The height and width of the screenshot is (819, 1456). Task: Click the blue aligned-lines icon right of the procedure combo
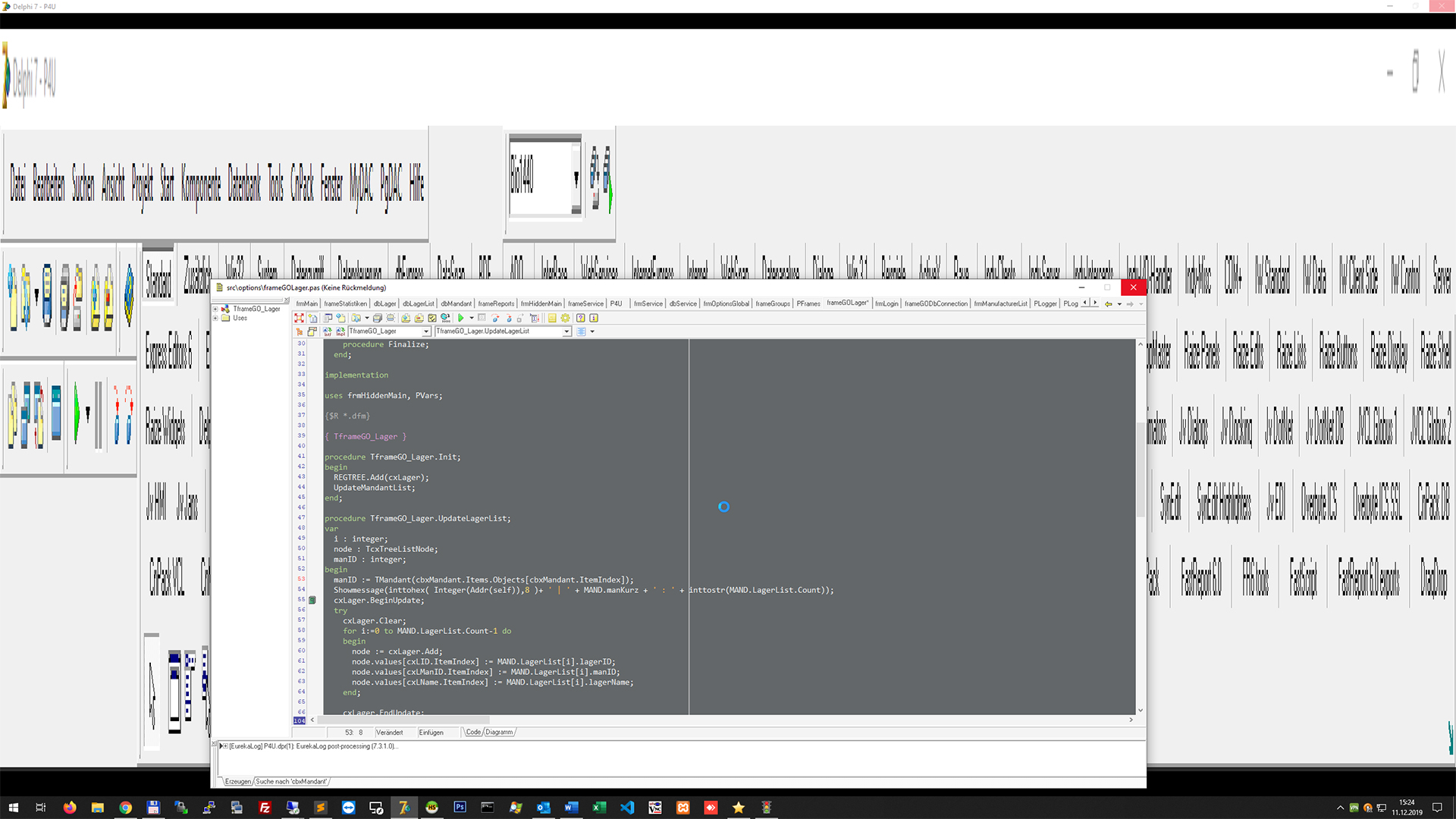coord(582,331)
